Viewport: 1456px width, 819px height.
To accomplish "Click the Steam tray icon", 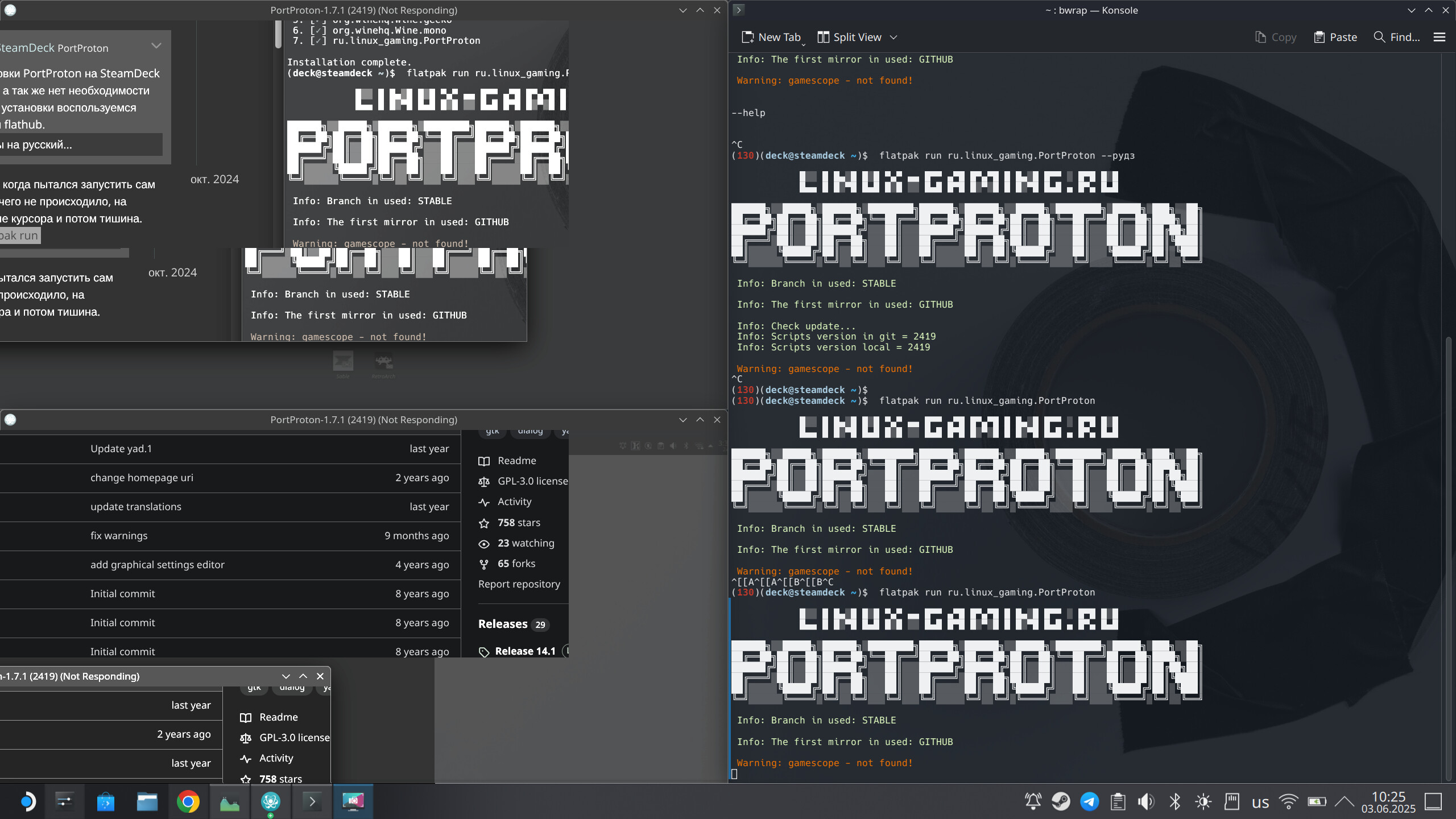I will pos(1061,802).
